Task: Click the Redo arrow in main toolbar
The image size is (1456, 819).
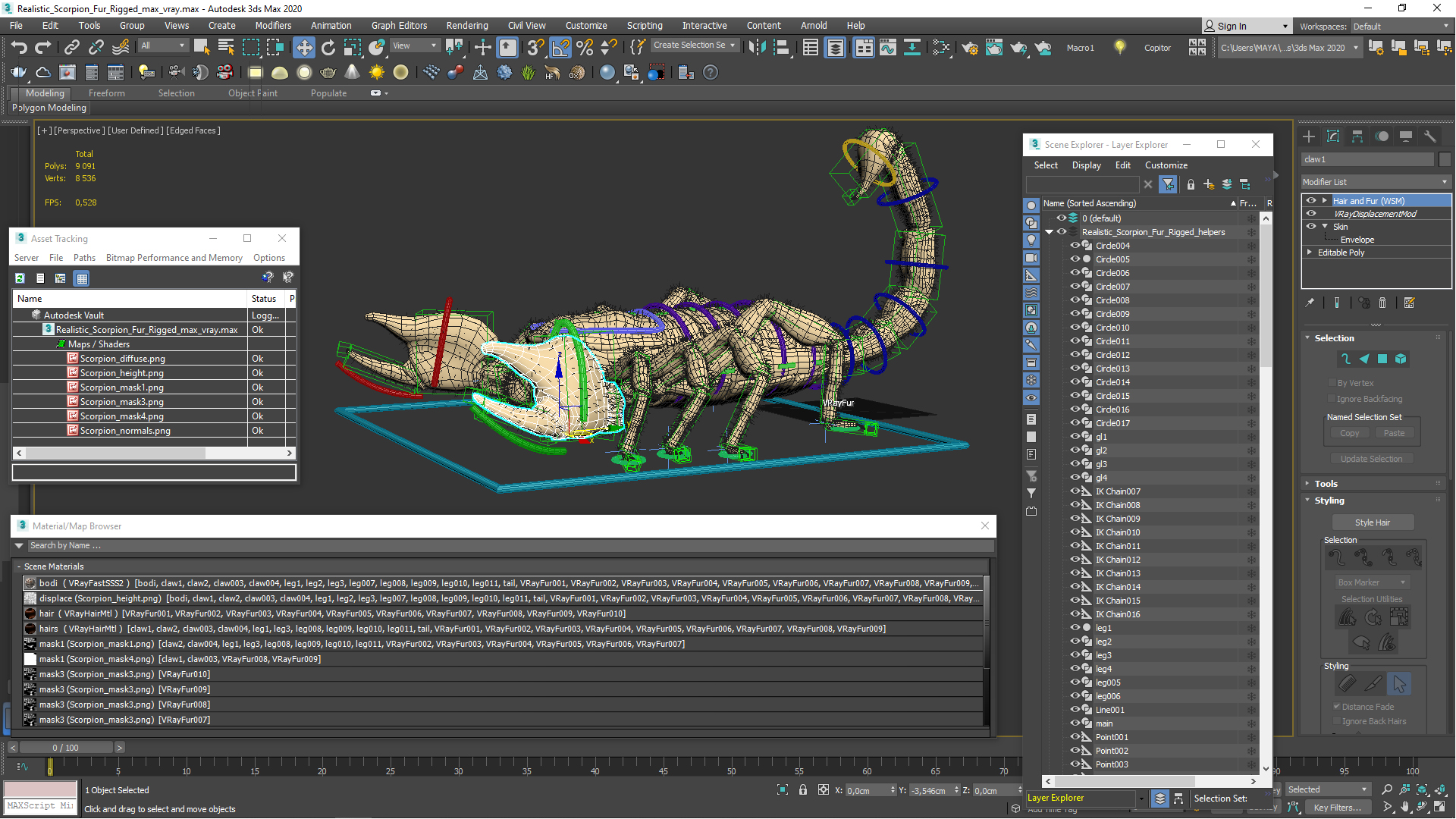Action: (43, 48)
